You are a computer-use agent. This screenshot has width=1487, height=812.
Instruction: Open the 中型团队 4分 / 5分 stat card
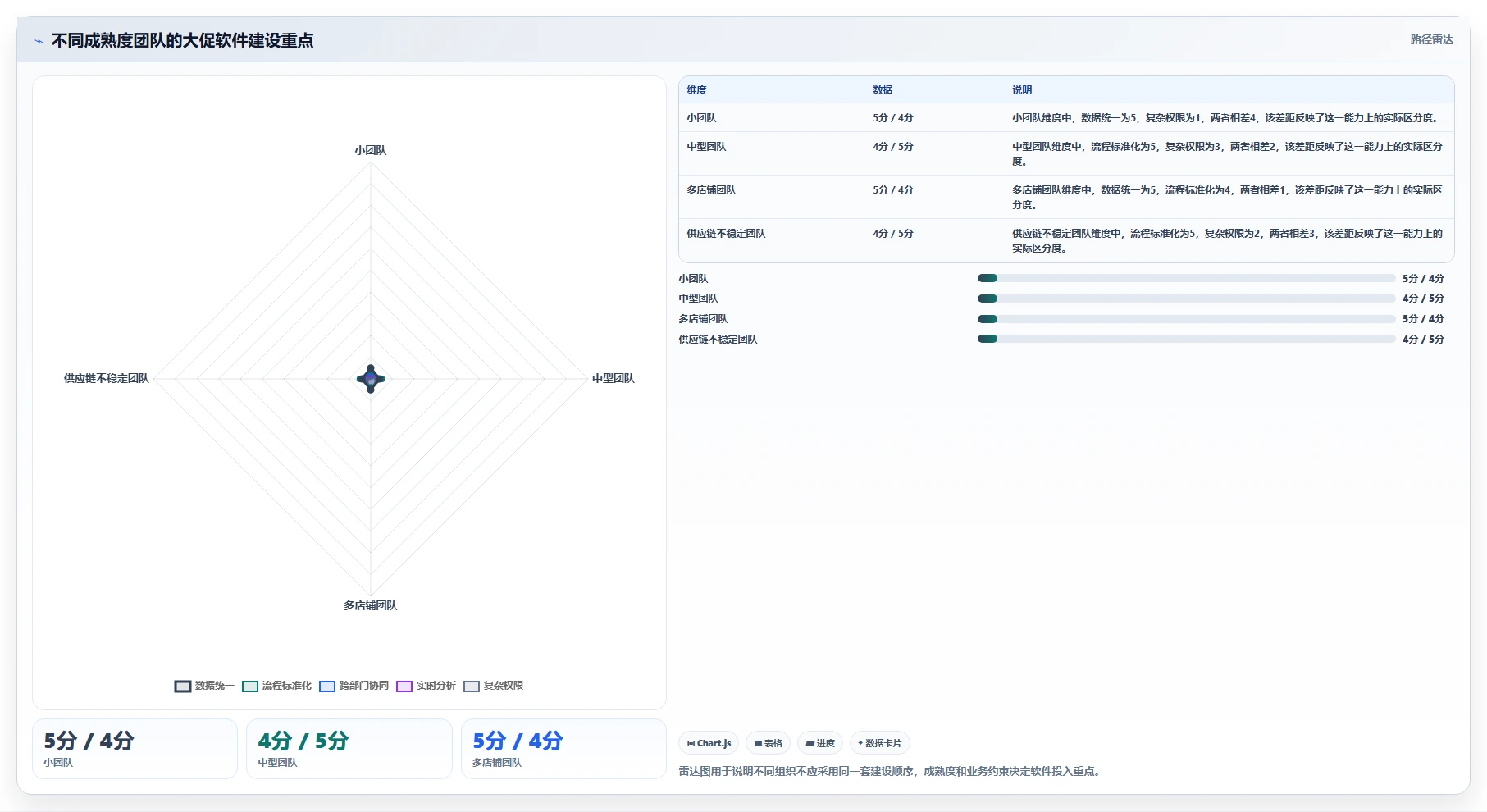[349, 749]
